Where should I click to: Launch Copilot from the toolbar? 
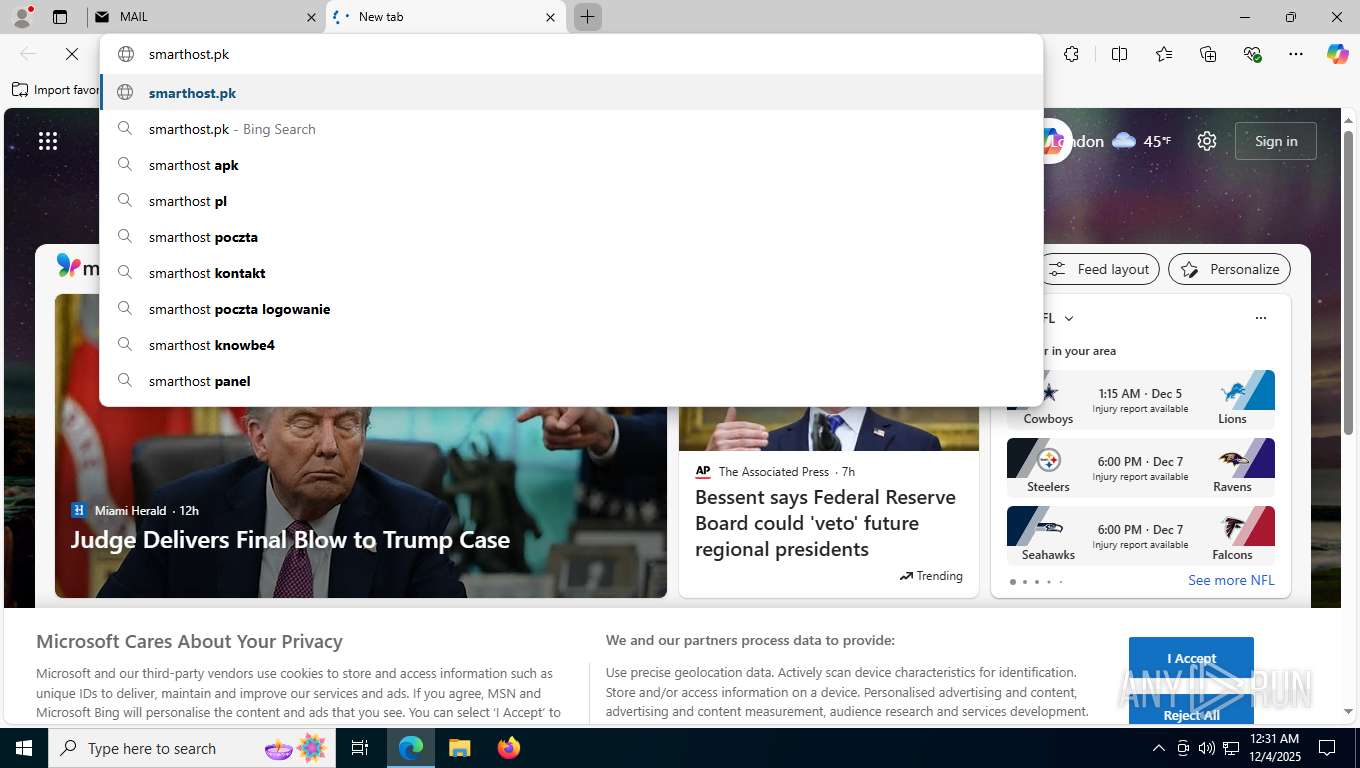tap(1337, 54)
